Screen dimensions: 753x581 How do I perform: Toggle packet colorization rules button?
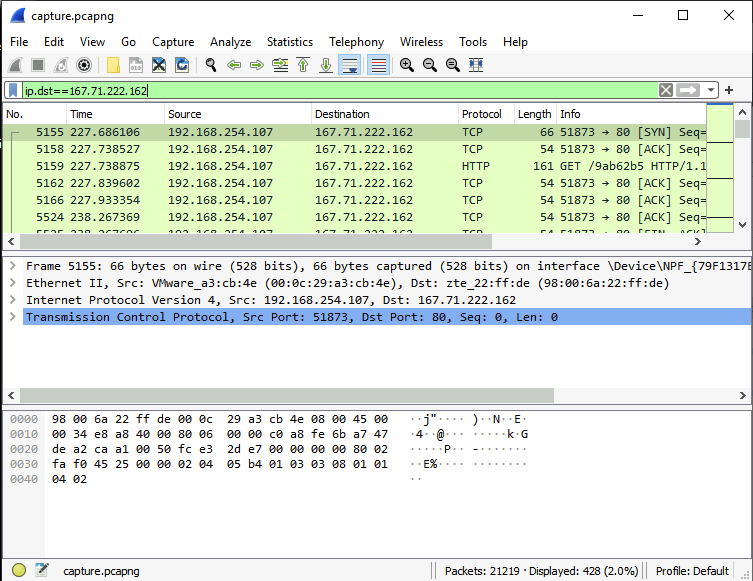click(378, 65)
